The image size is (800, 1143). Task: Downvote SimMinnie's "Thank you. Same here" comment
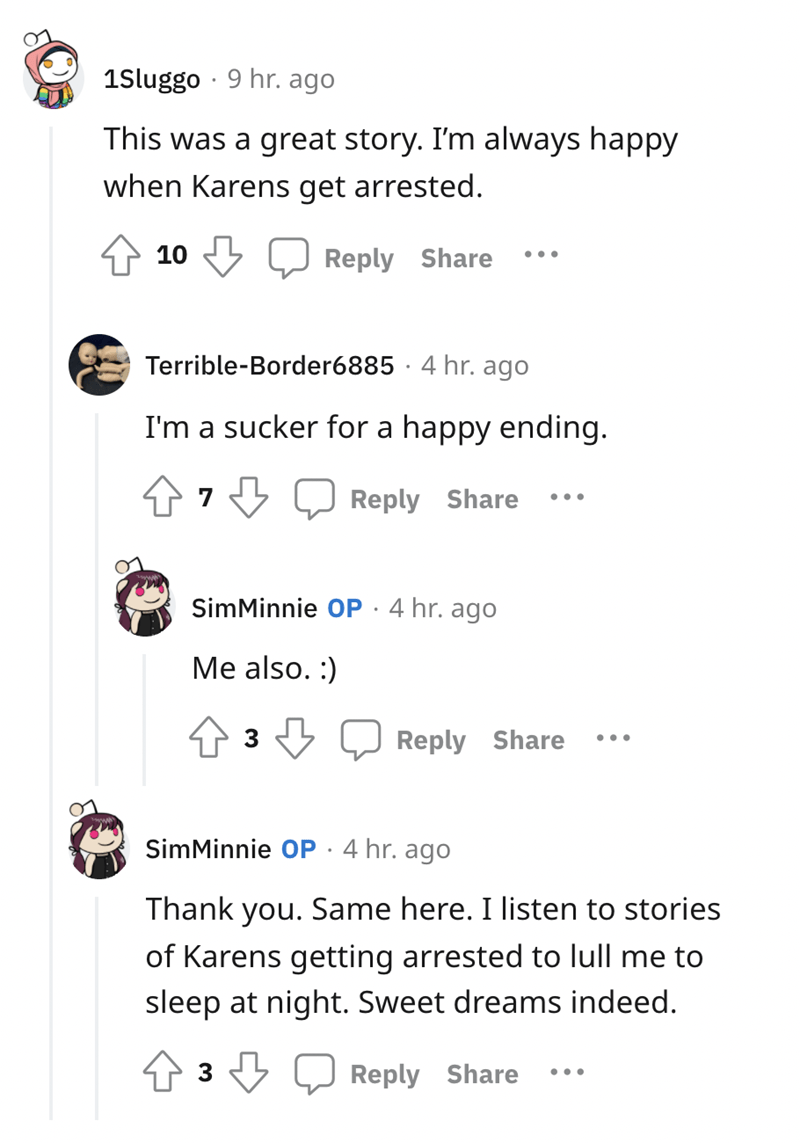pos(250,1073)
